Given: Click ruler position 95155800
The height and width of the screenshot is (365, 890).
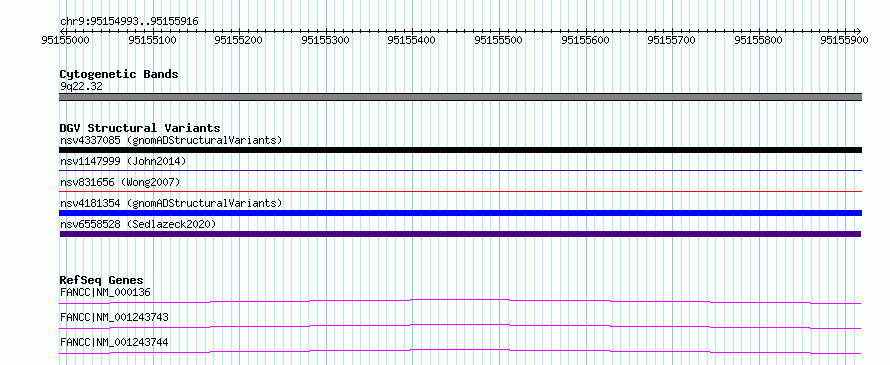Looking at the screenshot, I should click(x=758, y=40).
